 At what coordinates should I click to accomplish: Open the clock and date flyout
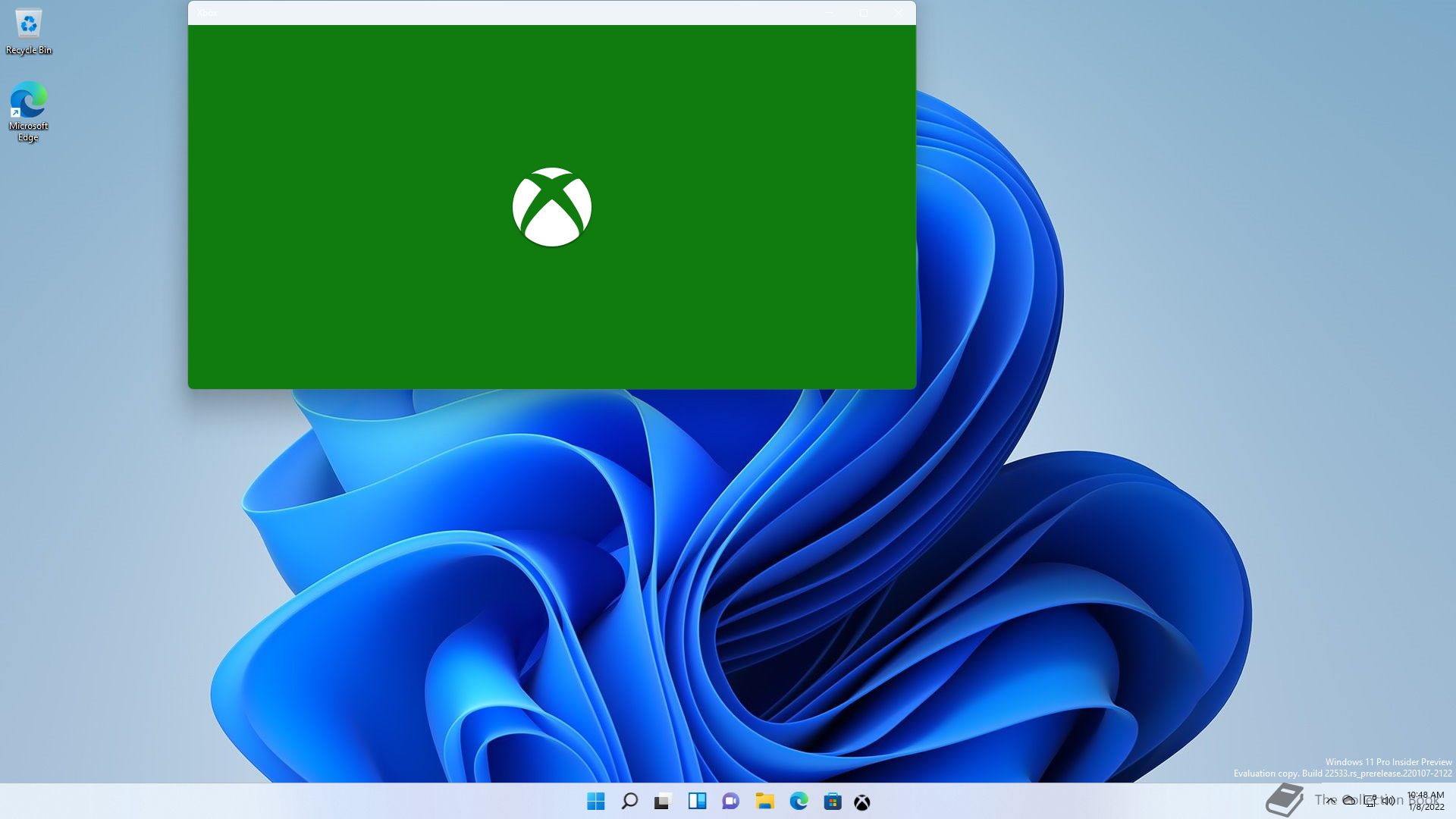[x=1426, y=801]
